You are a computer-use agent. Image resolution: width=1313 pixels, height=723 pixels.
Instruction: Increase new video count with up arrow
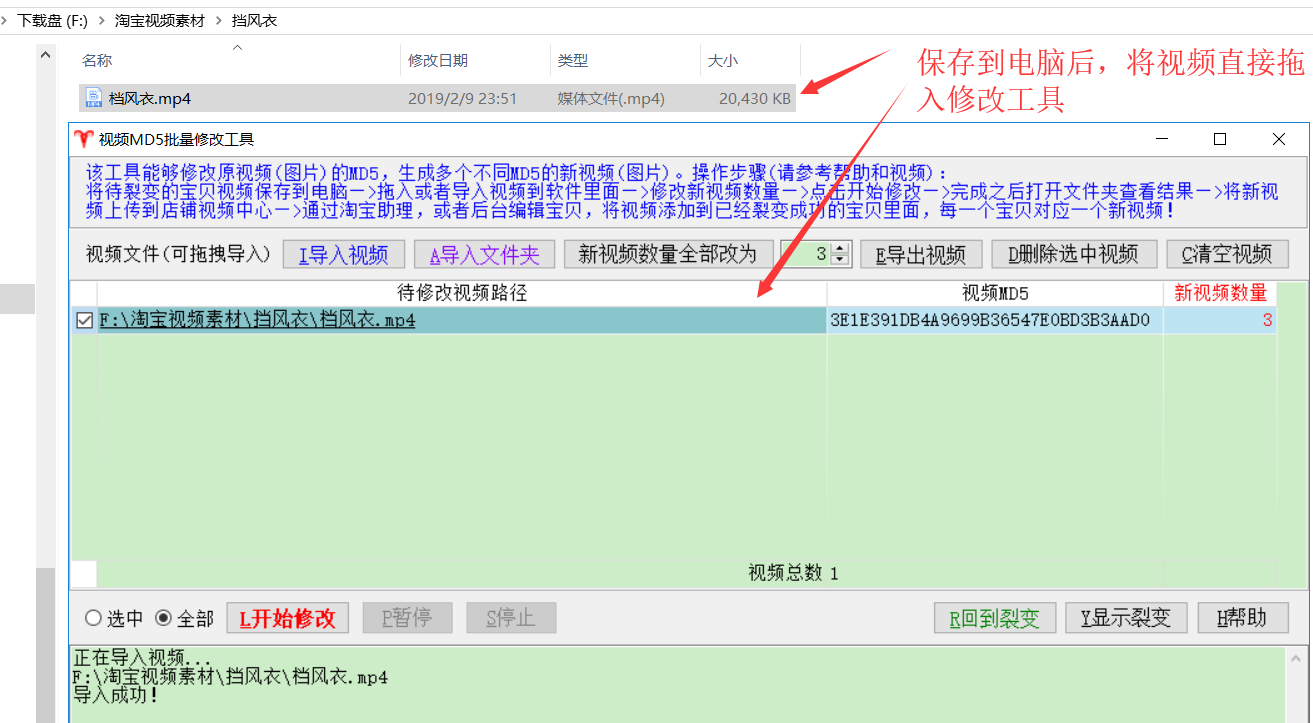(840, 249)
